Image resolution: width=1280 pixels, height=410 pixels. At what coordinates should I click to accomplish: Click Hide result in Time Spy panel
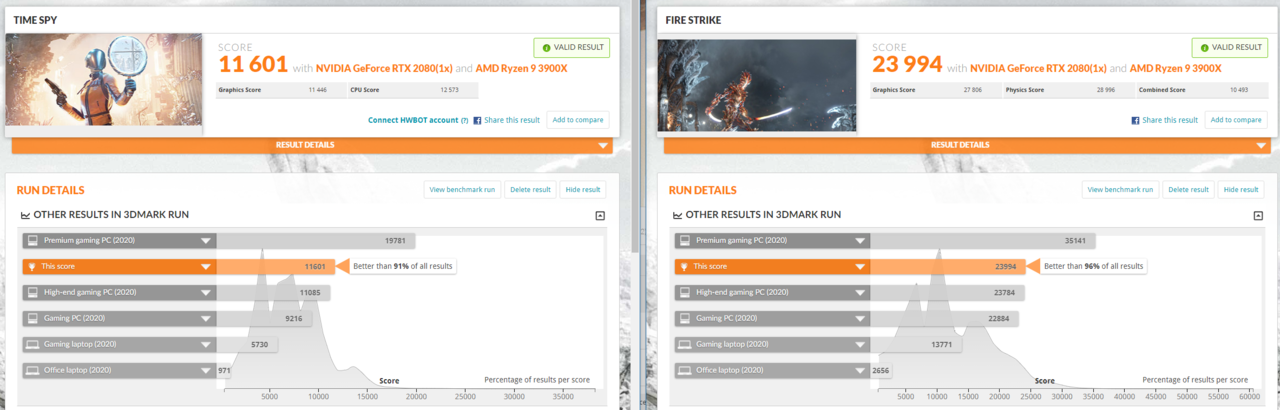point(583,189)
